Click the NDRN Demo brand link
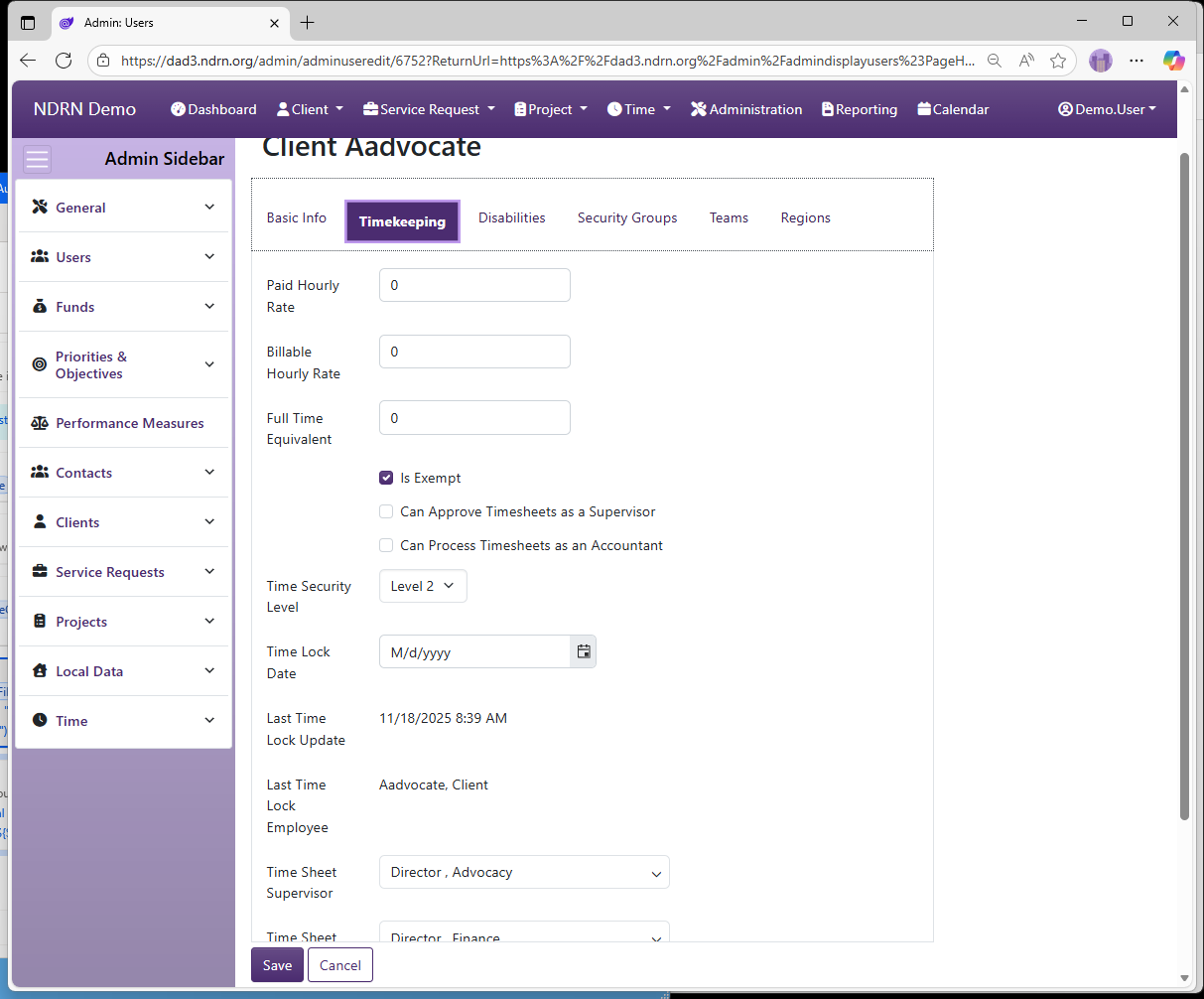Image resolution: width=1204 pixels, height=999 pixels. 84,109
